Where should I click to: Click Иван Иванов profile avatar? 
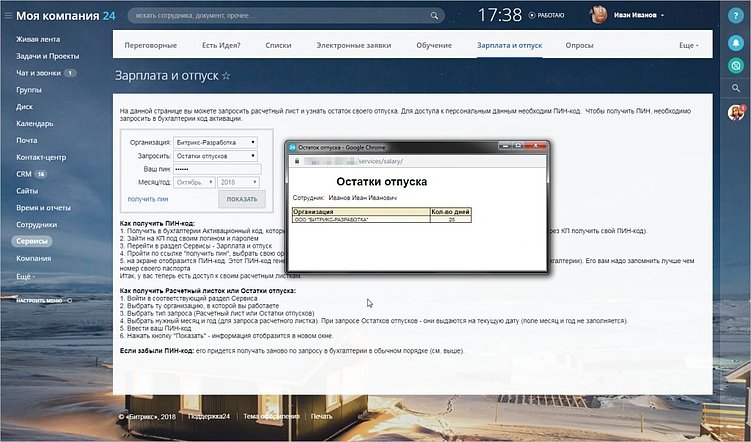pyautogui.click(x=598, y=15)
